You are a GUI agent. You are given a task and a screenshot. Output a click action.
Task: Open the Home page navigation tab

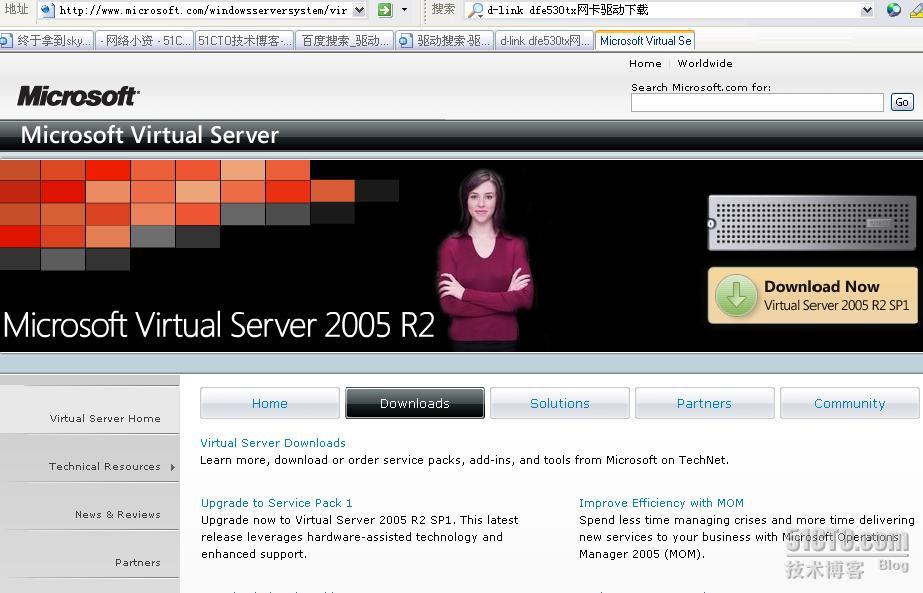[x=270, y=403]
